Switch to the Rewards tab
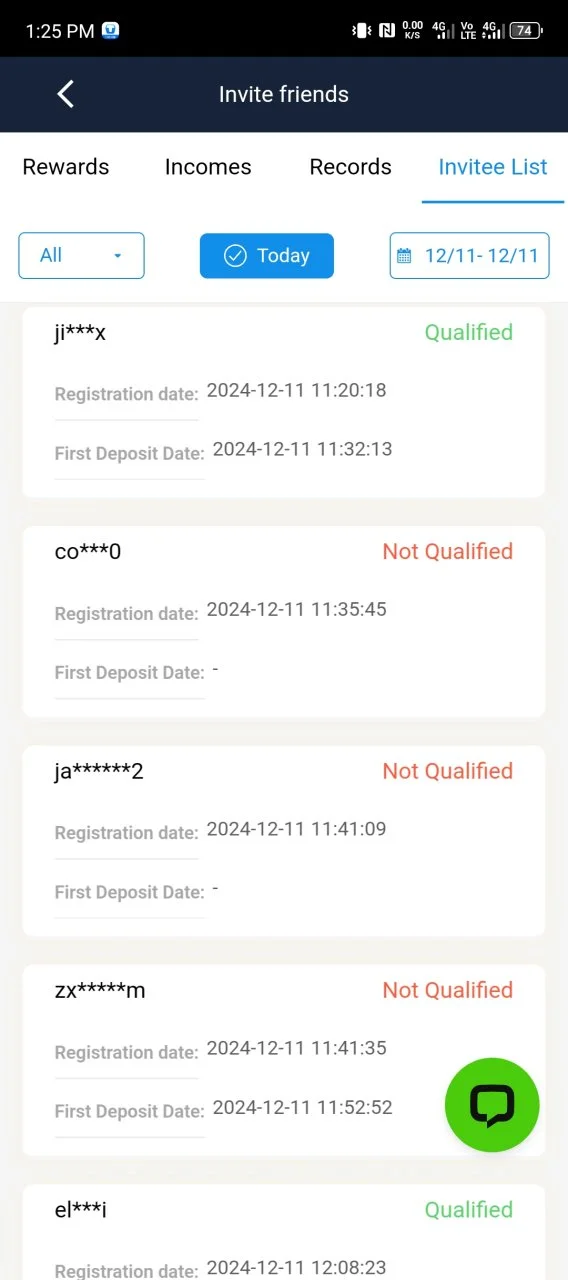Image resolution: width=568 pixels, height=1280 pixels. coord(66,167)
